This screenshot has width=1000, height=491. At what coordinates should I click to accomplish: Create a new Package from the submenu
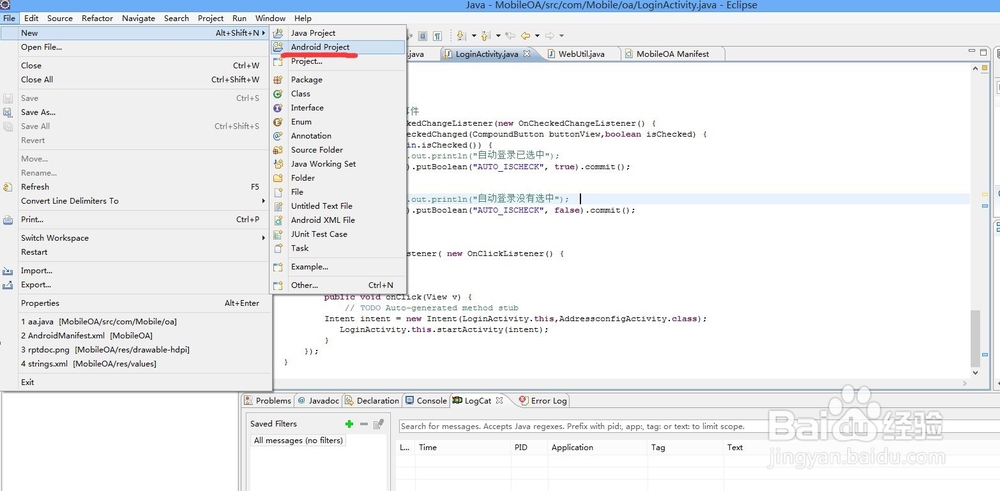338,80
